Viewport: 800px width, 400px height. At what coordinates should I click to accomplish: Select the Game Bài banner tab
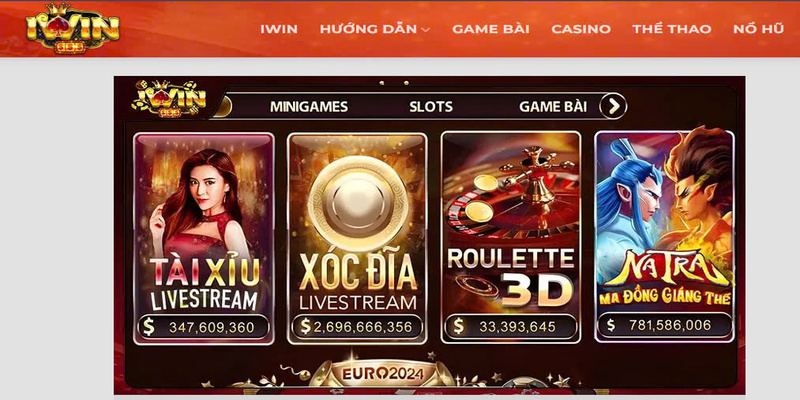553,107
